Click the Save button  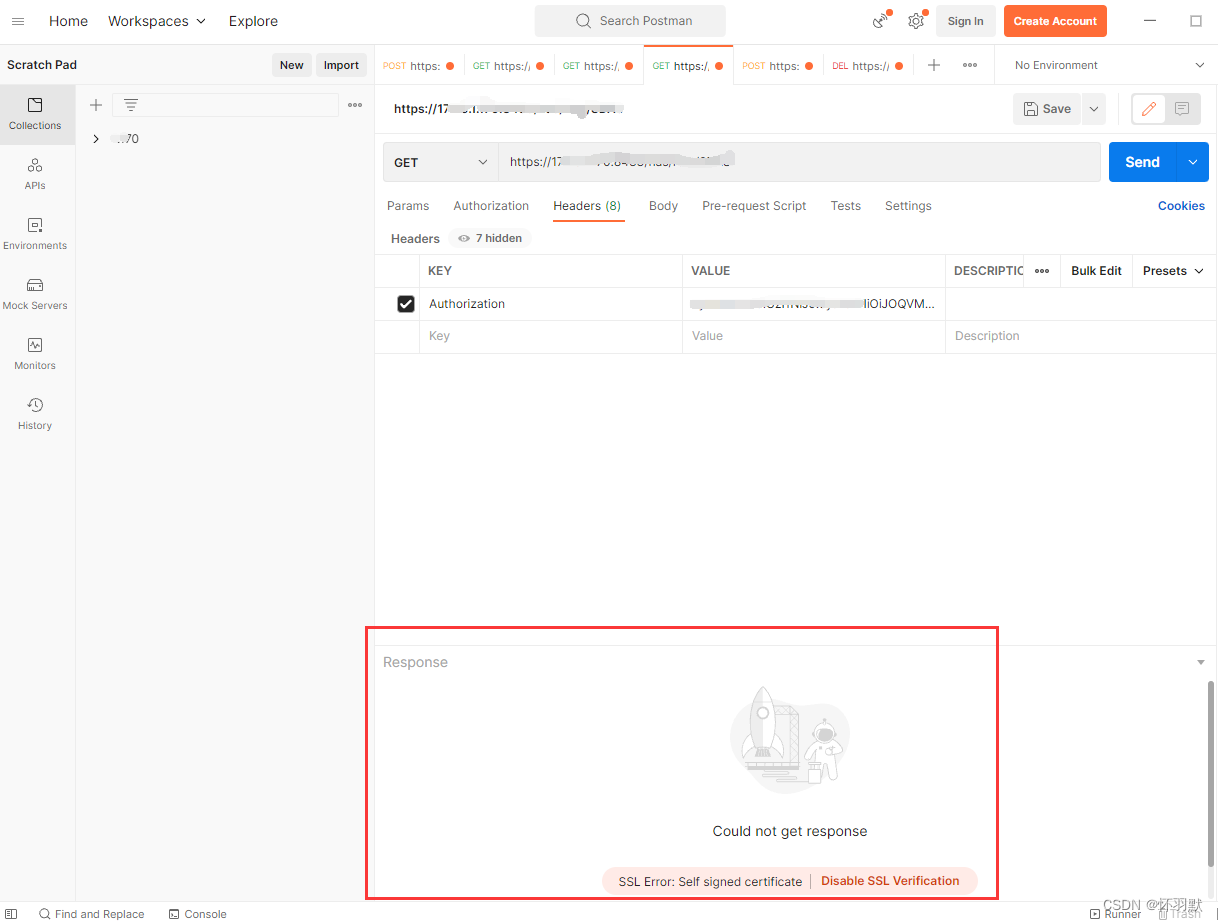(x=1047, y=109)
